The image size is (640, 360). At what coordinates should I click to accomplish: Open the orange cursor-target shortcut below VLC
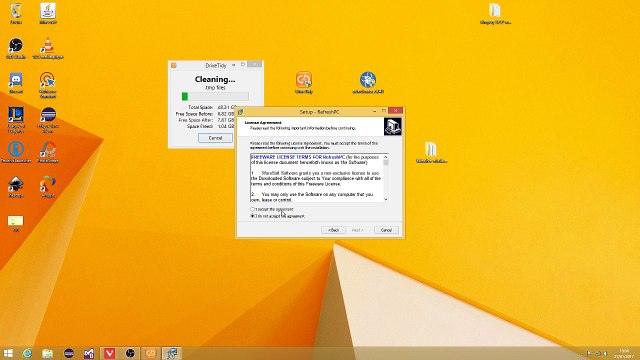coord(48,84)
